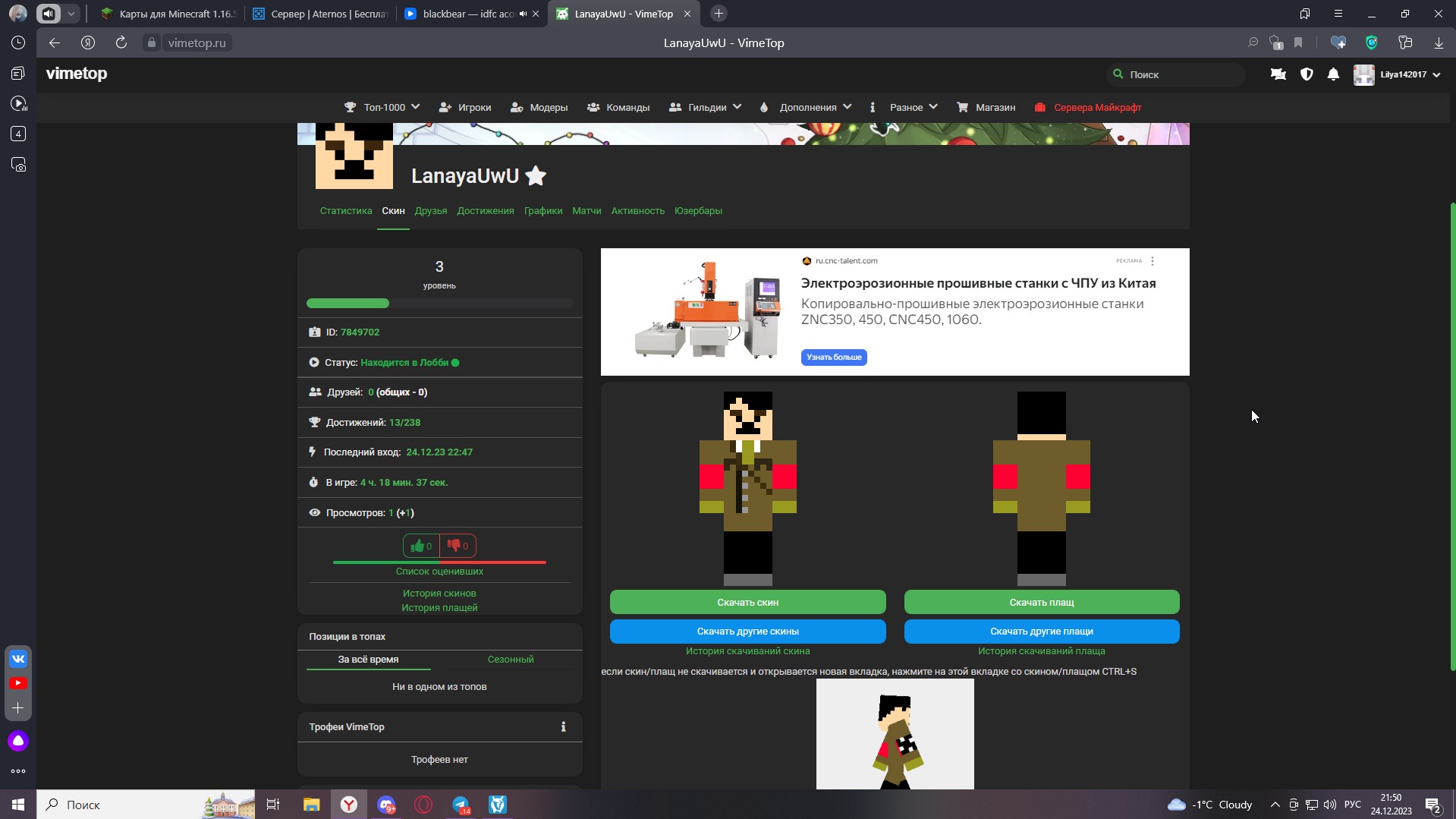Expand the Гильдии dropdown menu
This screenshot has width=1456, height=819.
point(706,108)
